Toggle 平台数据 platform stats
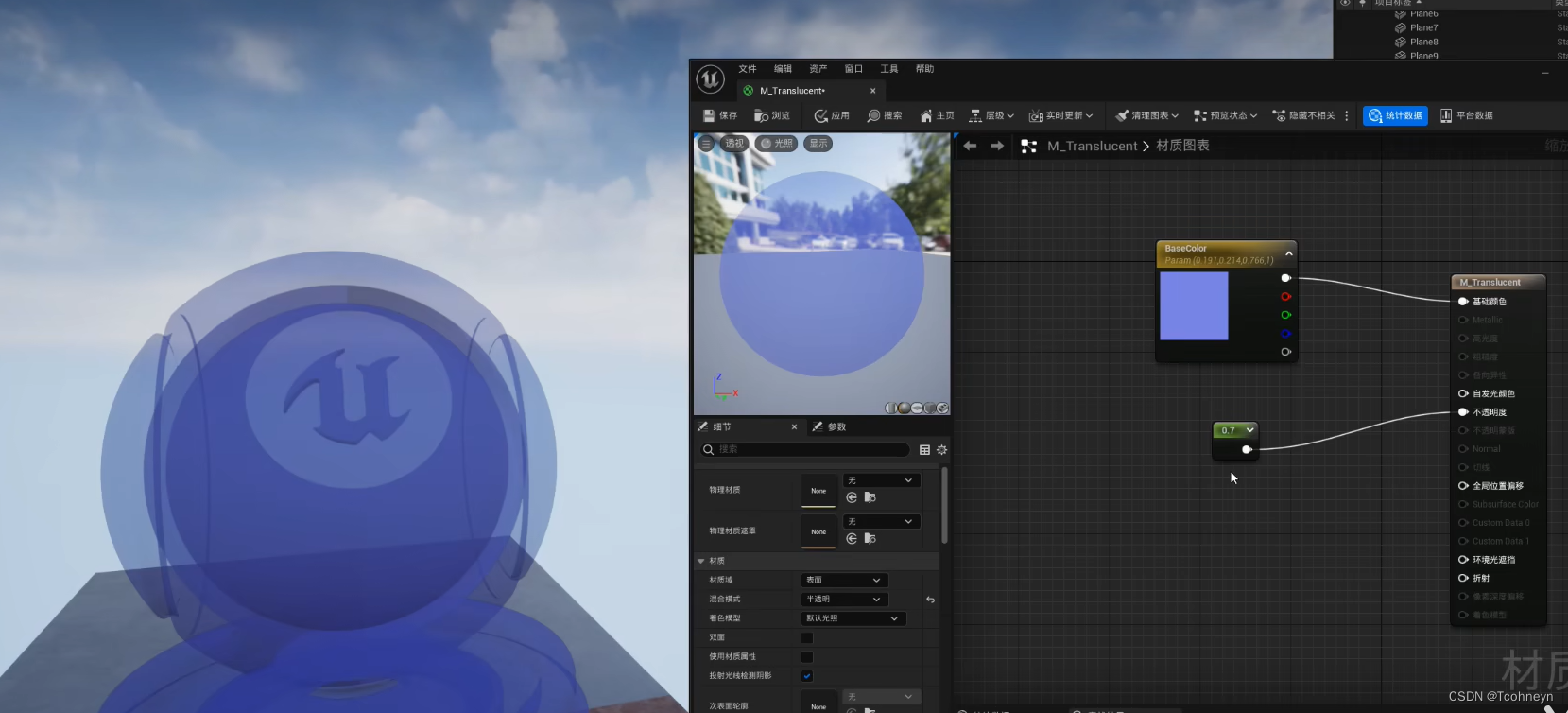 tap(1467, 115)
